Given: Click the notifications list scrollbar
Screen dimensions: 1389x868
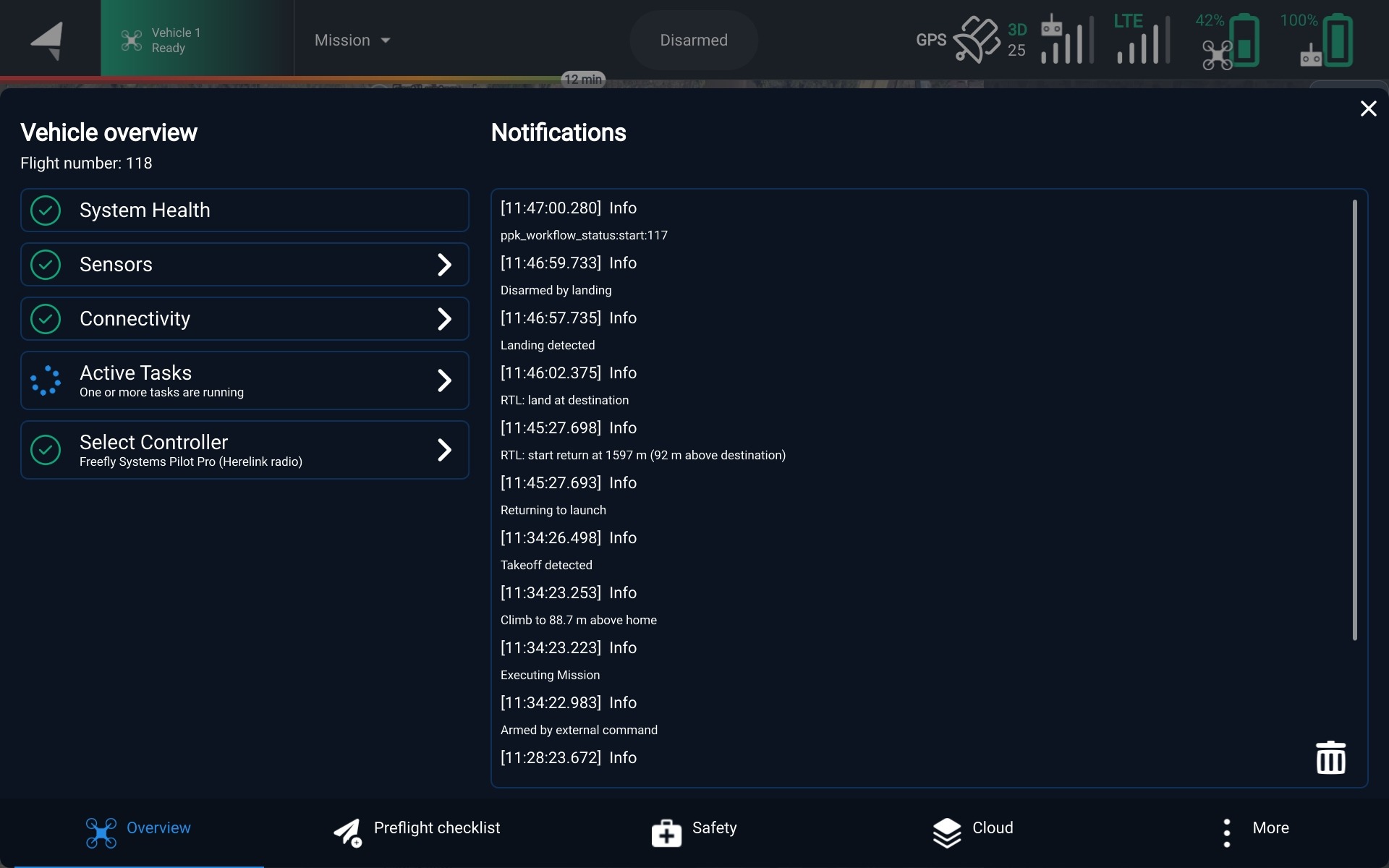Looking at the screenshot, I should [1354, 420].
